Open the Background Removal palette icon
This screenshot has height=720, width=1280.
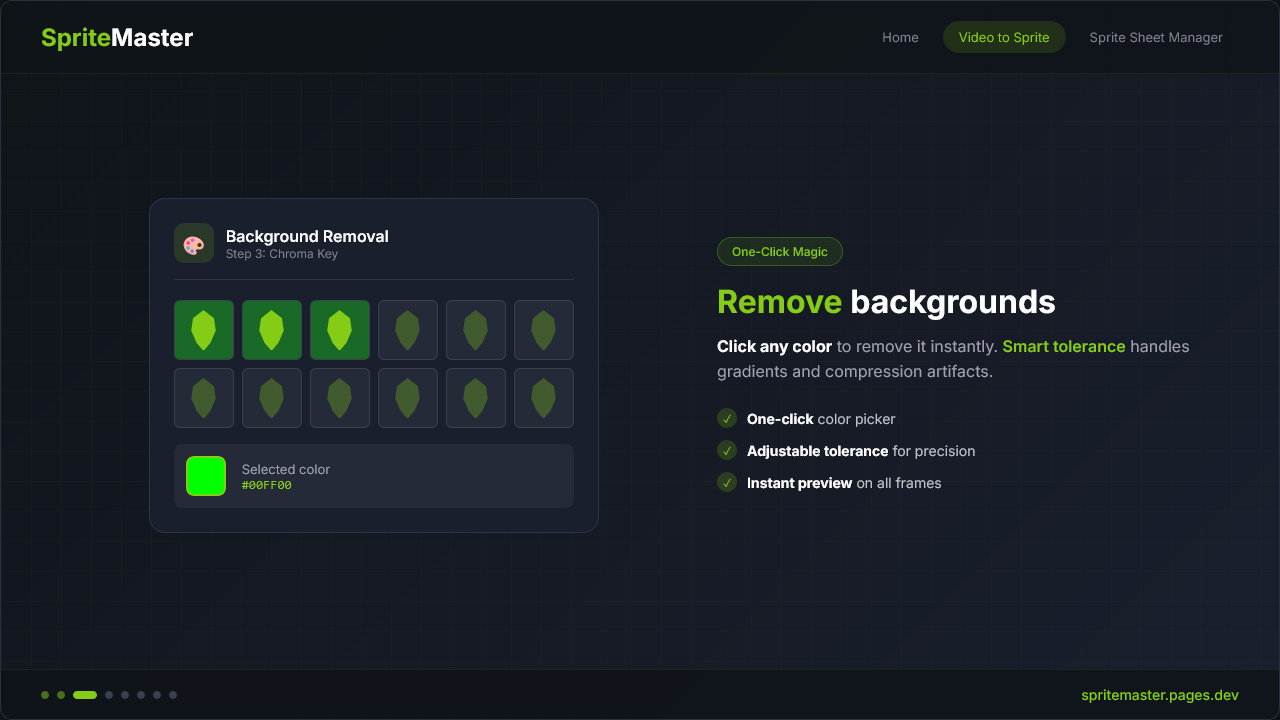pos(193,243)
